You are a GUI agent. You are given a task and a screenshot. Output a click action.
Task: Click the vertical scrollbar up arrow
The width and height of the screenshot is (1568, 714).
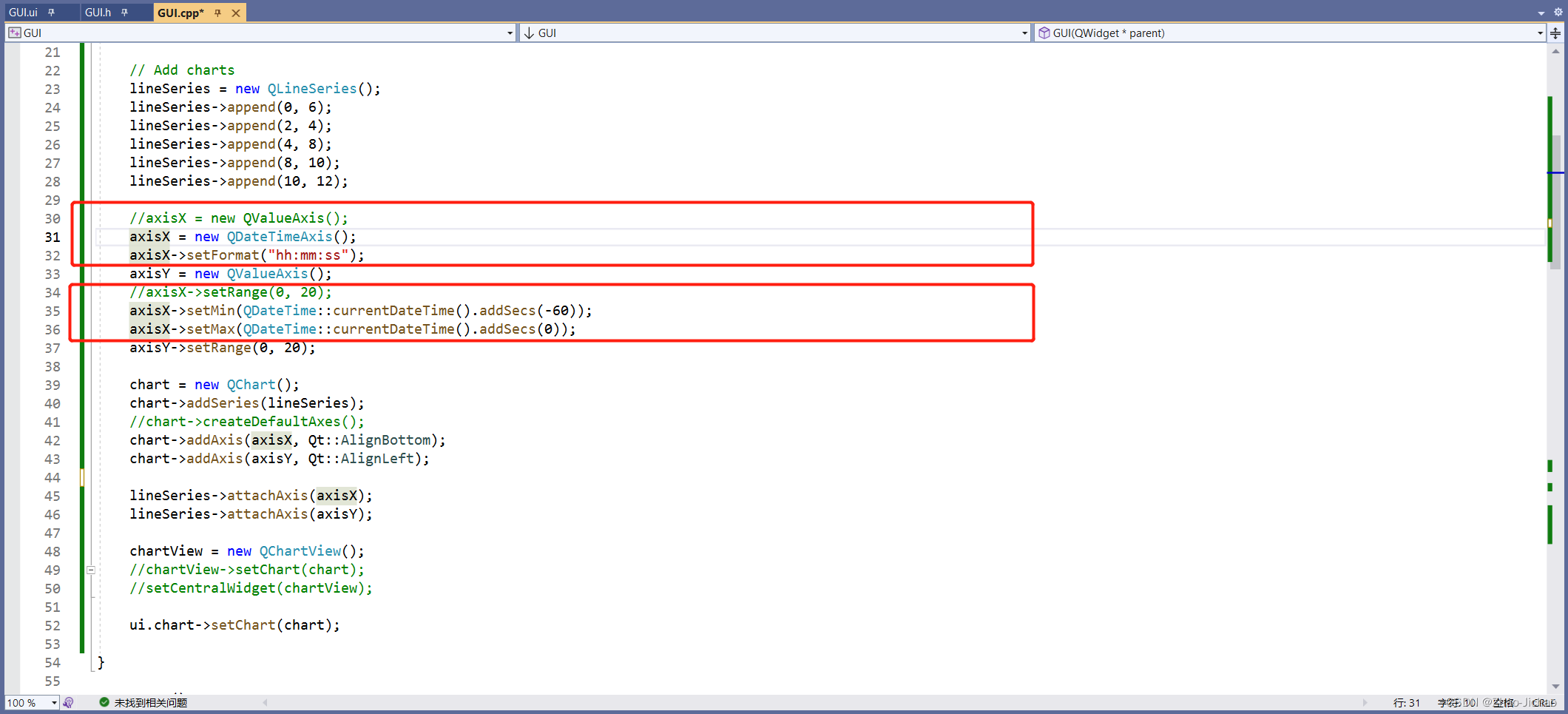point(1556,52)
